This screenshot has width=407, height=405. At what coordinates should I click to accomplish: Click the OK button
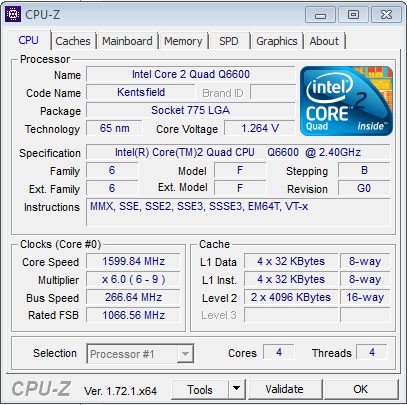pos(361,389)
